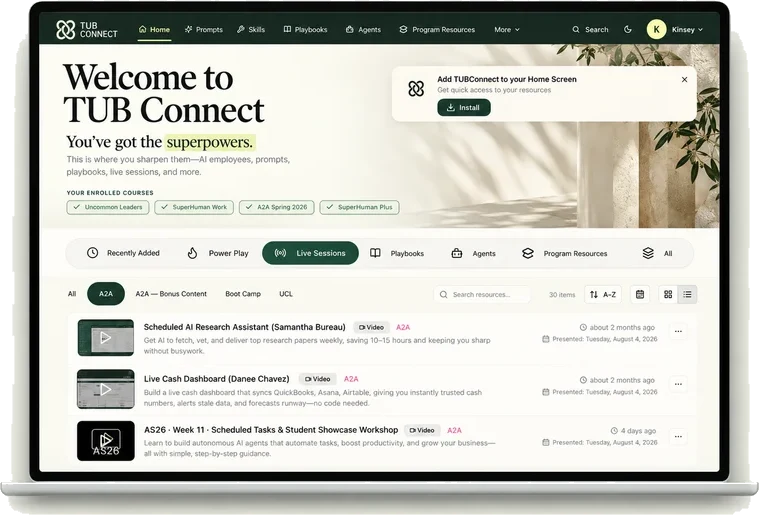The image size is (759, 515).
Task: Play the Live Cash Dashboard thumbnail
Action: tap(106, 389)
